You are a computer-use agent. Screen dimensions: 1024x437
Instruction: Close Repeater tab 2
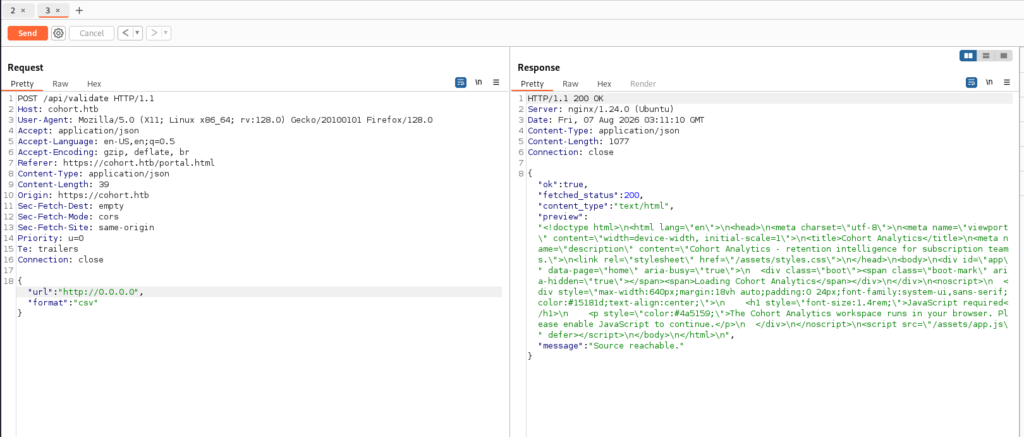24,10
